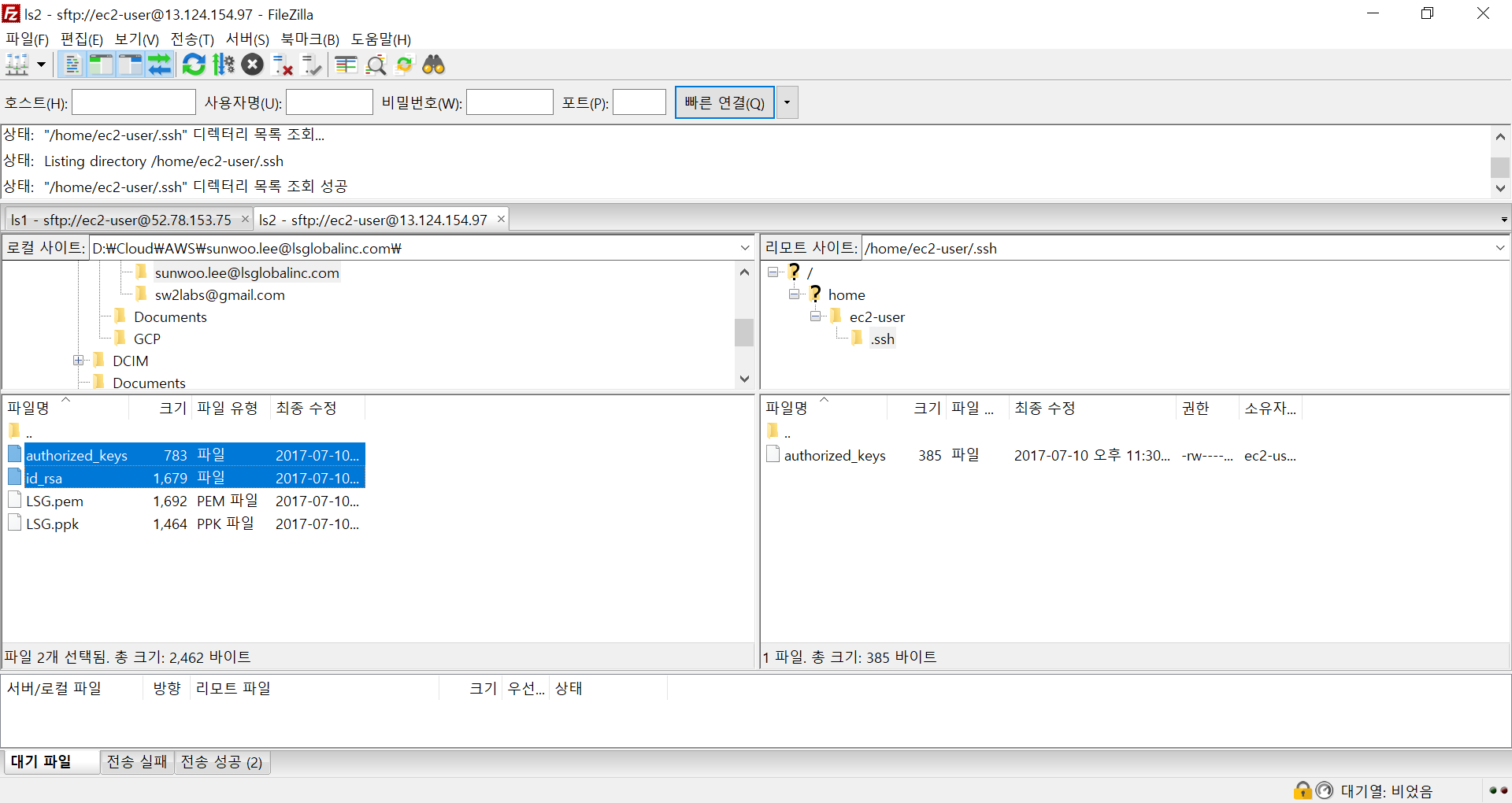The width and height of the screenshot is (1512, 803).
Task: Focus the 호스트(H) input field
Action: pyautogui.click(x=134, y=102)
